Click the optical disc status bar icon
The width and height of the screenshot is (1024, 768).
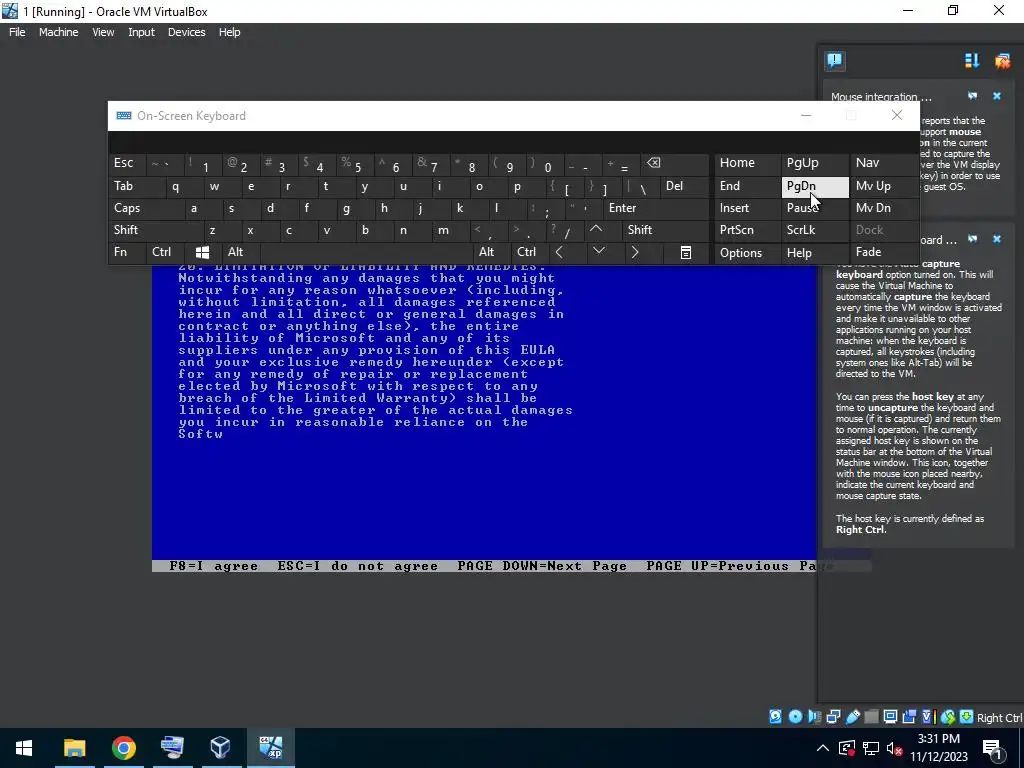(x=795, y=717)
